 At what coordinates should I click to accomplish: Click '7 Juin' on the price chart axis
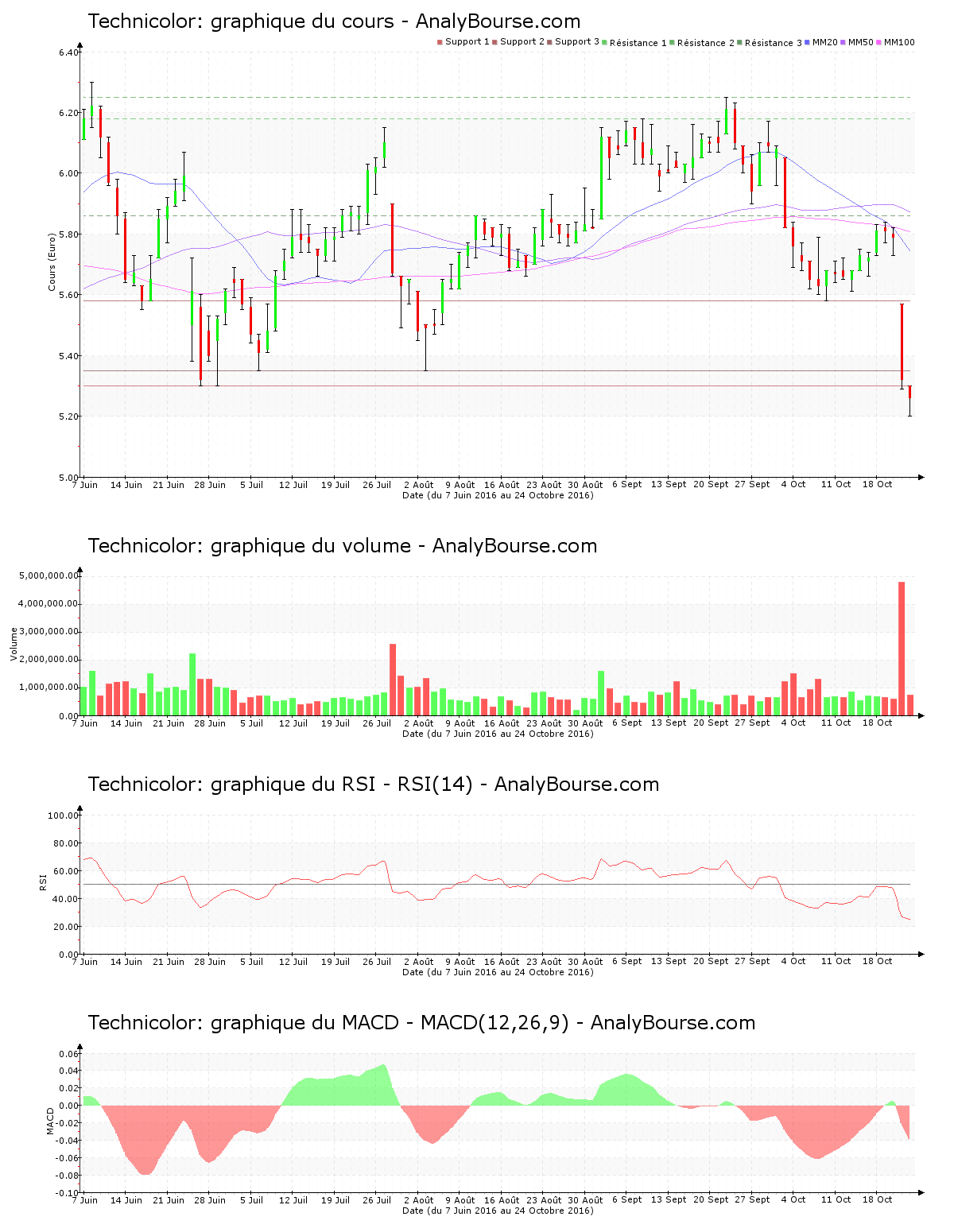coord(85,485)
